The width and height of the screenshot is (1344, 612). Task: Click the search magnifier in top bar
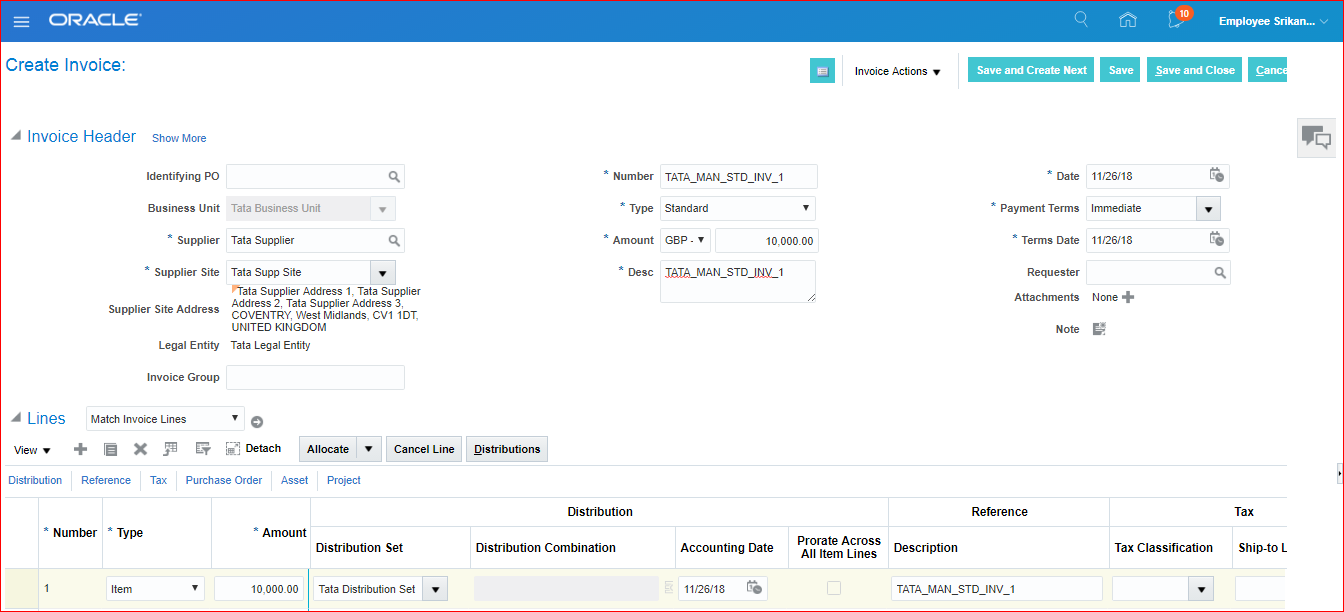pyautogui.click(x=1081, y=20)
